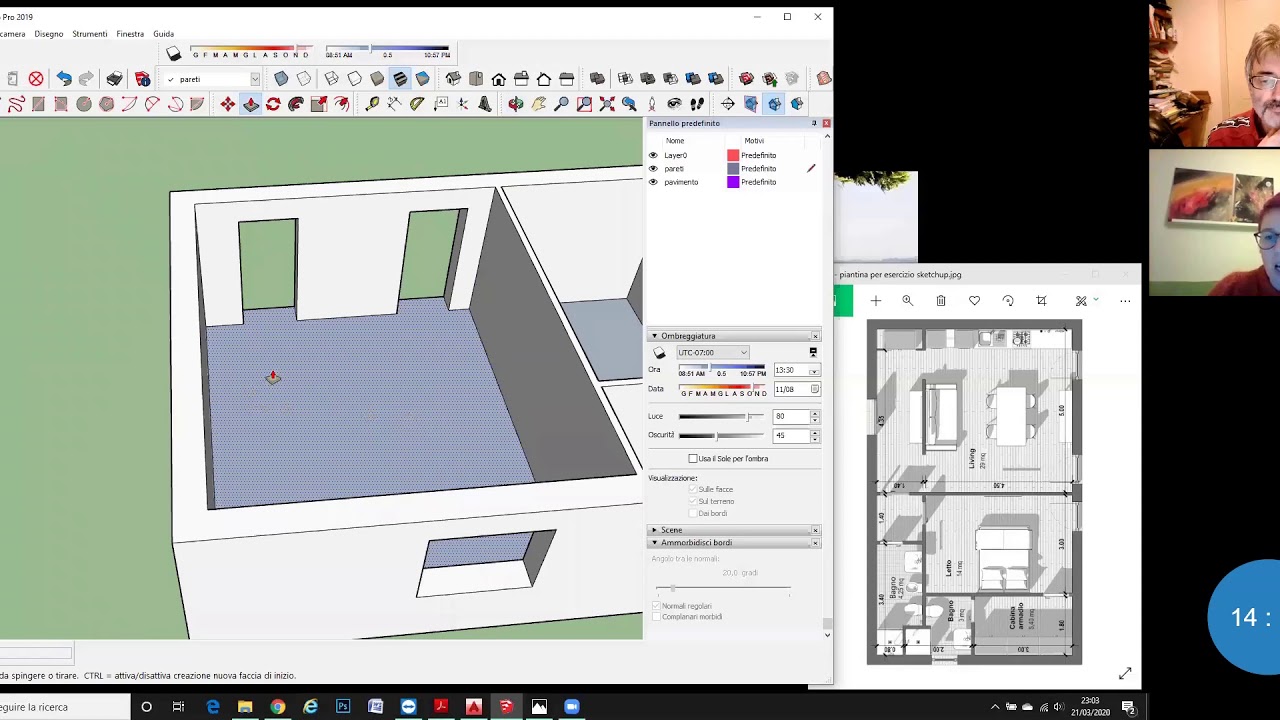Select the Walk footprints tool

[x=697, y=104]
